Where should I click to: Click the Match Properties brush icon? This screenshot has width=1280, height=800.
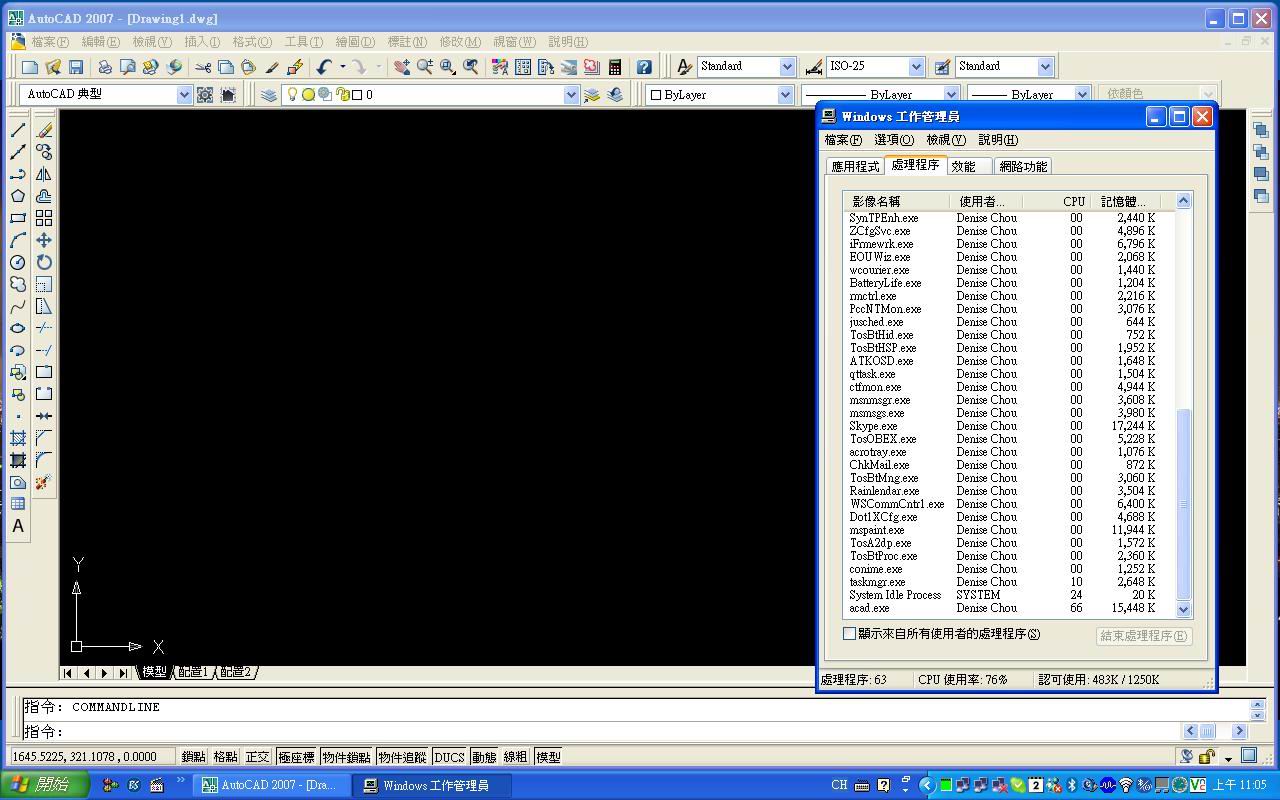point(272,67)
